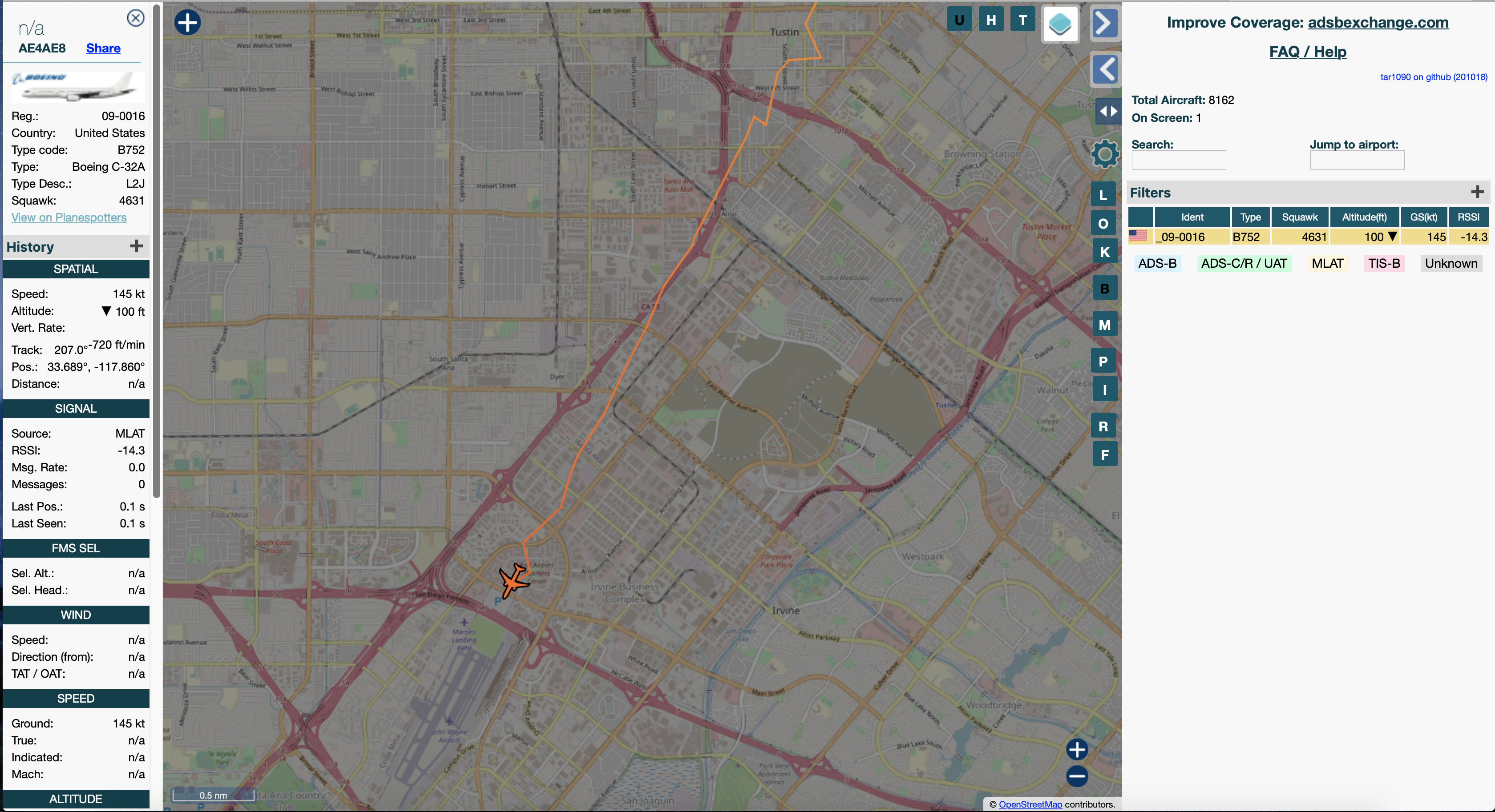Click the ALTITUDE section header
Screen dimensions: 1495x812
coord(76,799)
